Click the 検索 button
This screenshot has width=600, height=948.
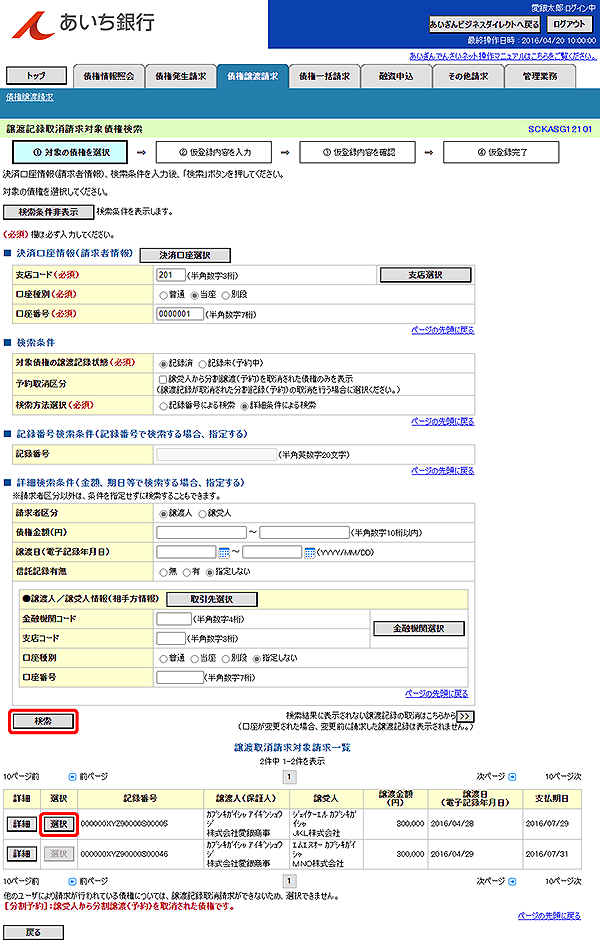(44, 721)
